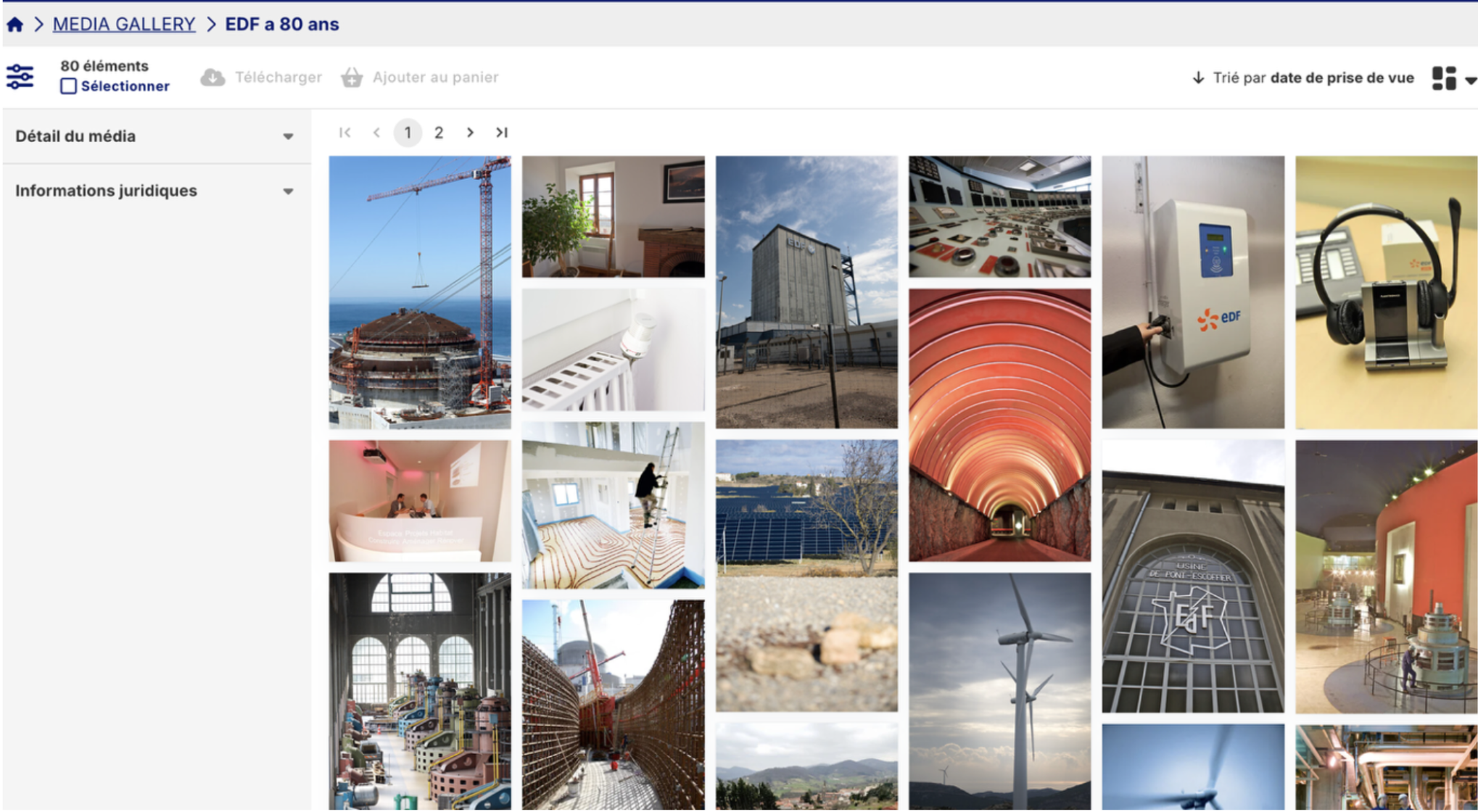Go to the home page icon

pos(15,25)
